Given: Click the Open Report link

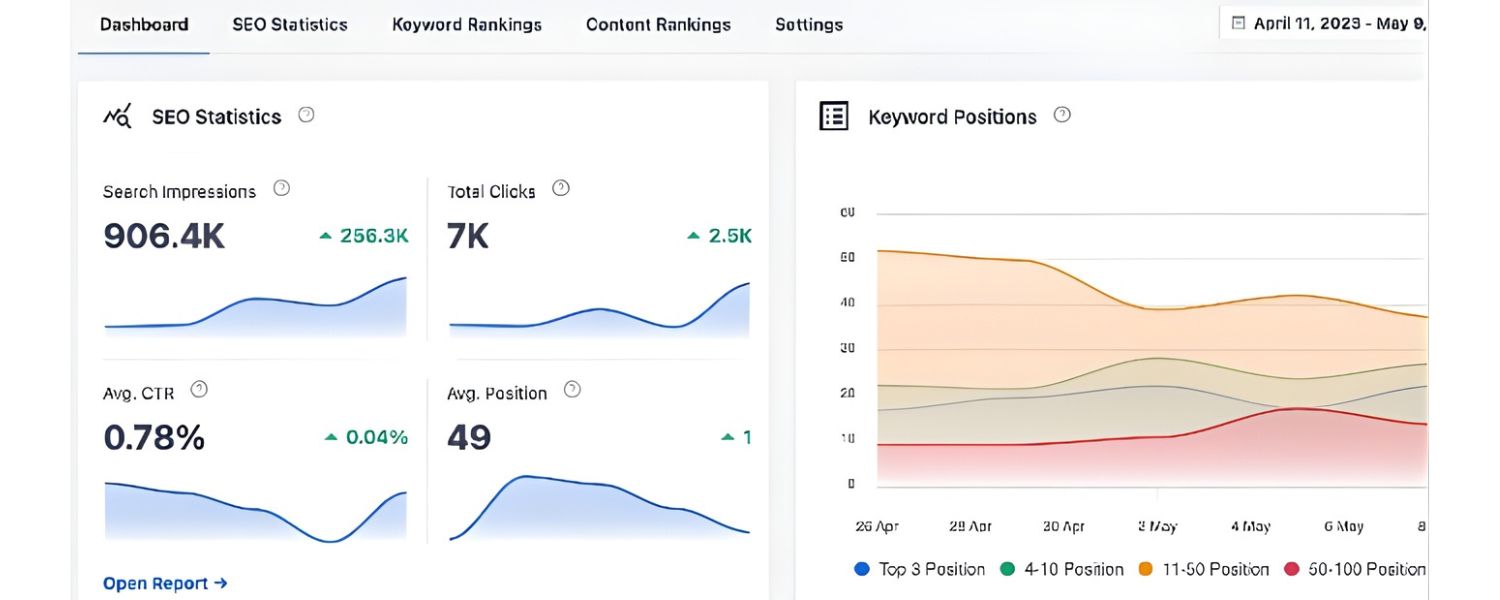Looking at the screenshot, I should coord(164,583).
